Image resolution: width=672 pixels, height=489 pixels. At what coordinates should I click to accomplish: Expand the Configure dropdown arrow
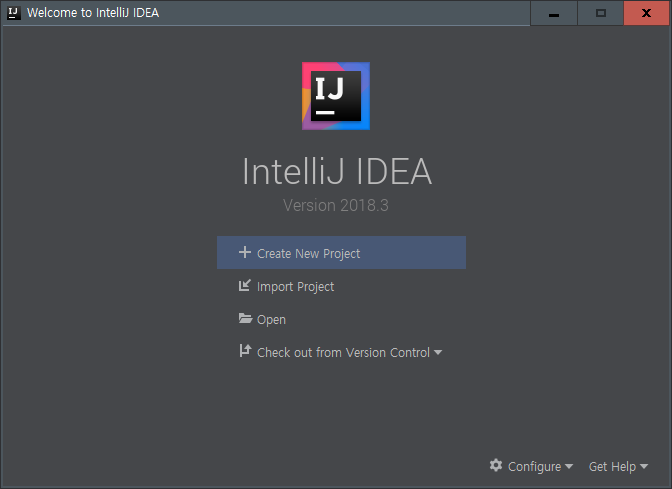click(x=569, y=467)
